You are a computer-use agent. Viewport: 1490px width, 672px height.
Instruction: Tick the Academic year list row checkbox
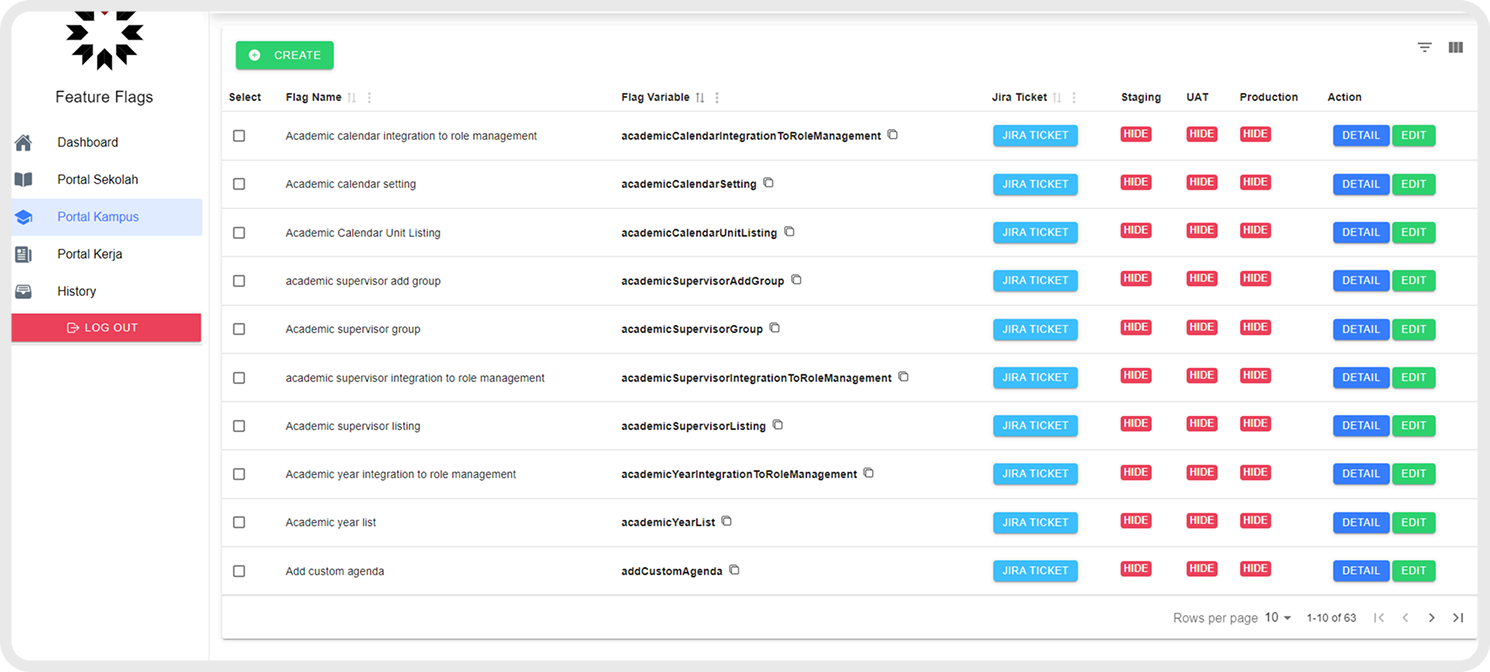pos(239,522)
